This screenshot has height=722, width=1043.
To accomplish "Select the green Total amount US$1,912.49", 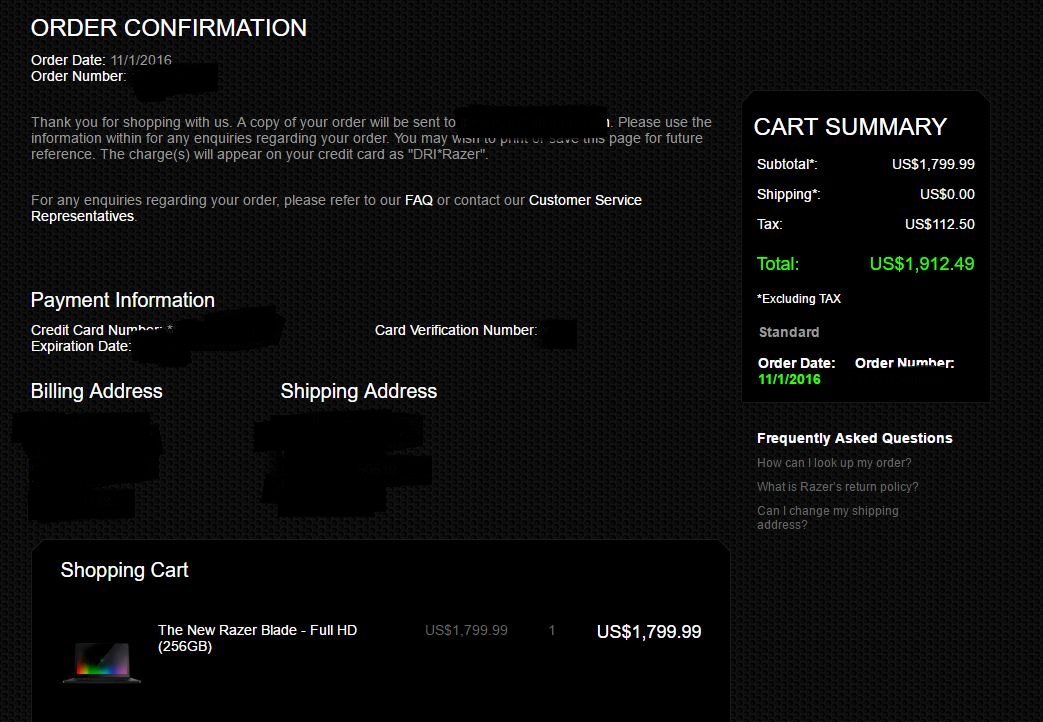I will (x=921, y=264).
